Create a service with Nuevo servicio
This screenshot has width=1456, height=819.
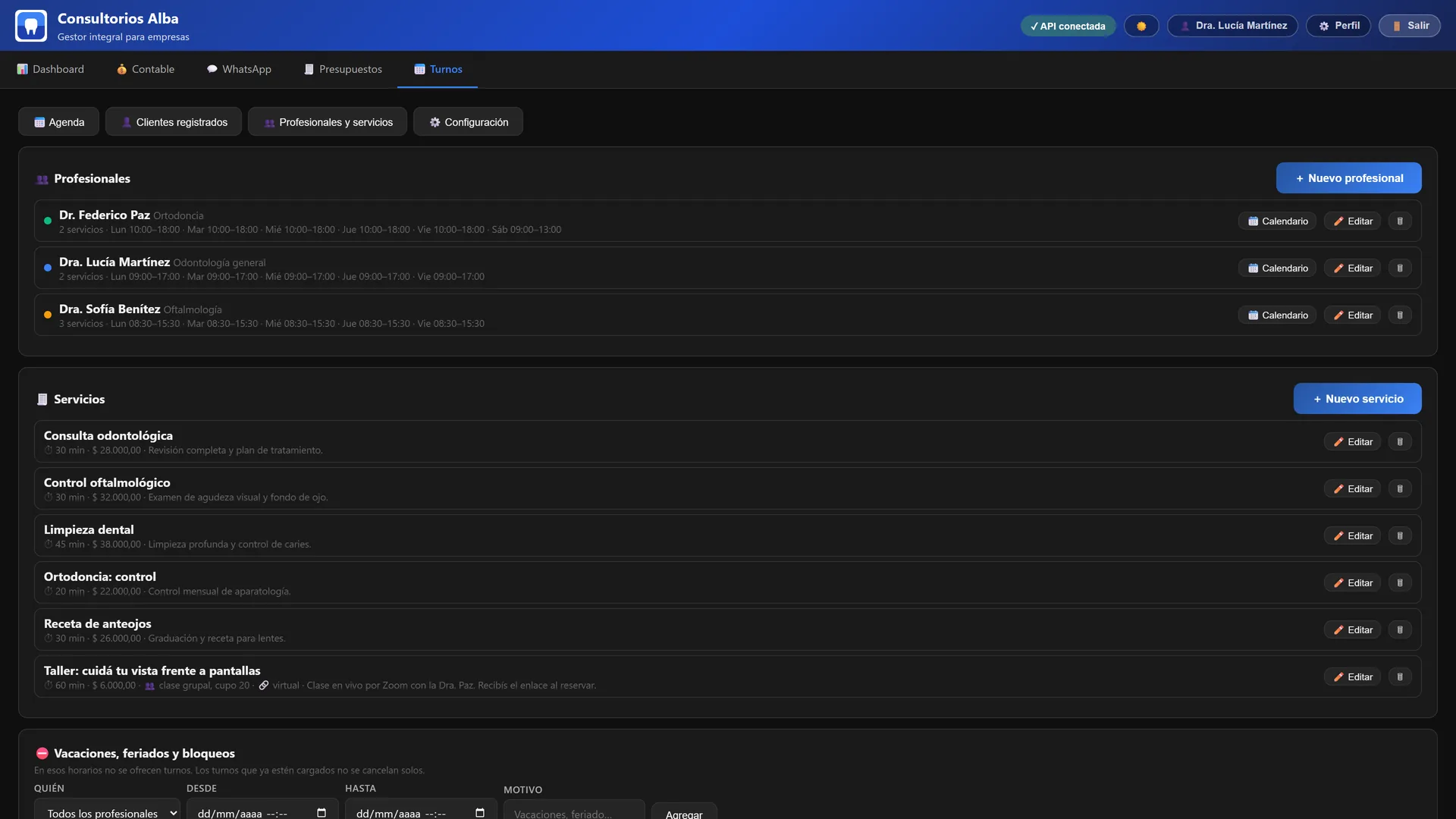click(1357, 399)
